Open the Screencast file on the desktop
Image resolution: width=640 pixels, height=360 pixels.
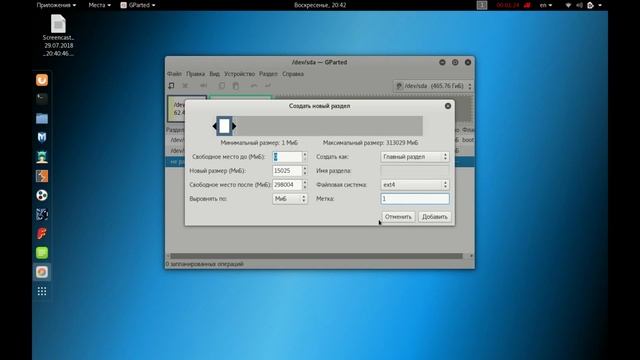(58, 35)
